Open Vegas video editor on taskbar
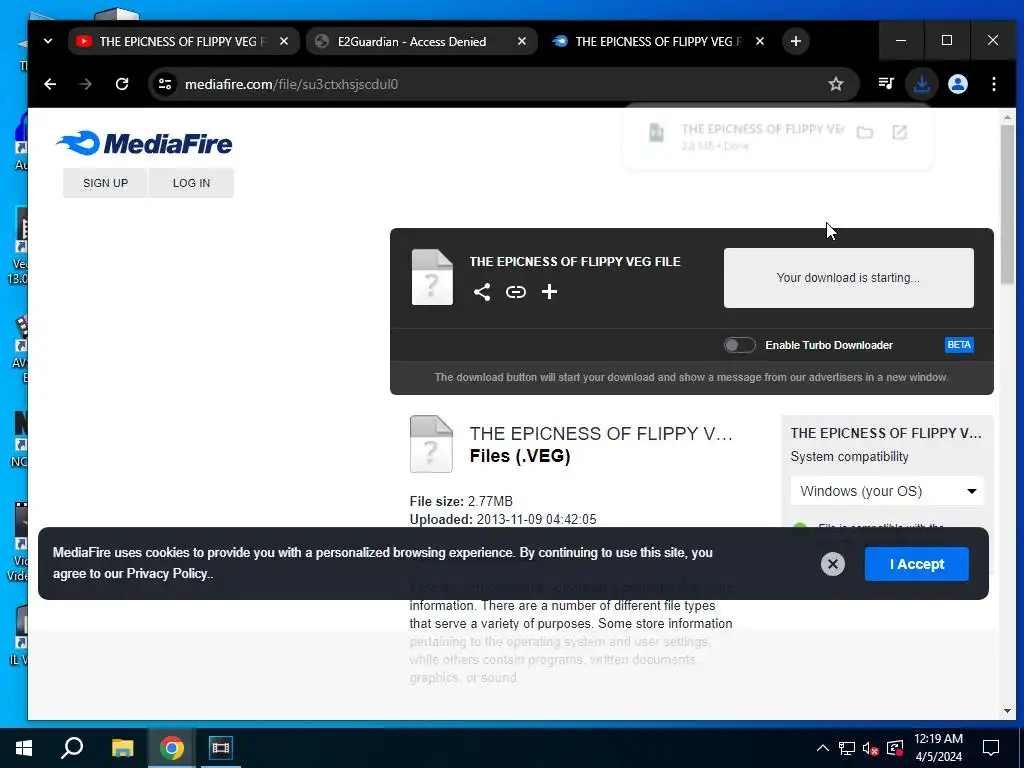 pyautogui.click(x=221, y=748)
